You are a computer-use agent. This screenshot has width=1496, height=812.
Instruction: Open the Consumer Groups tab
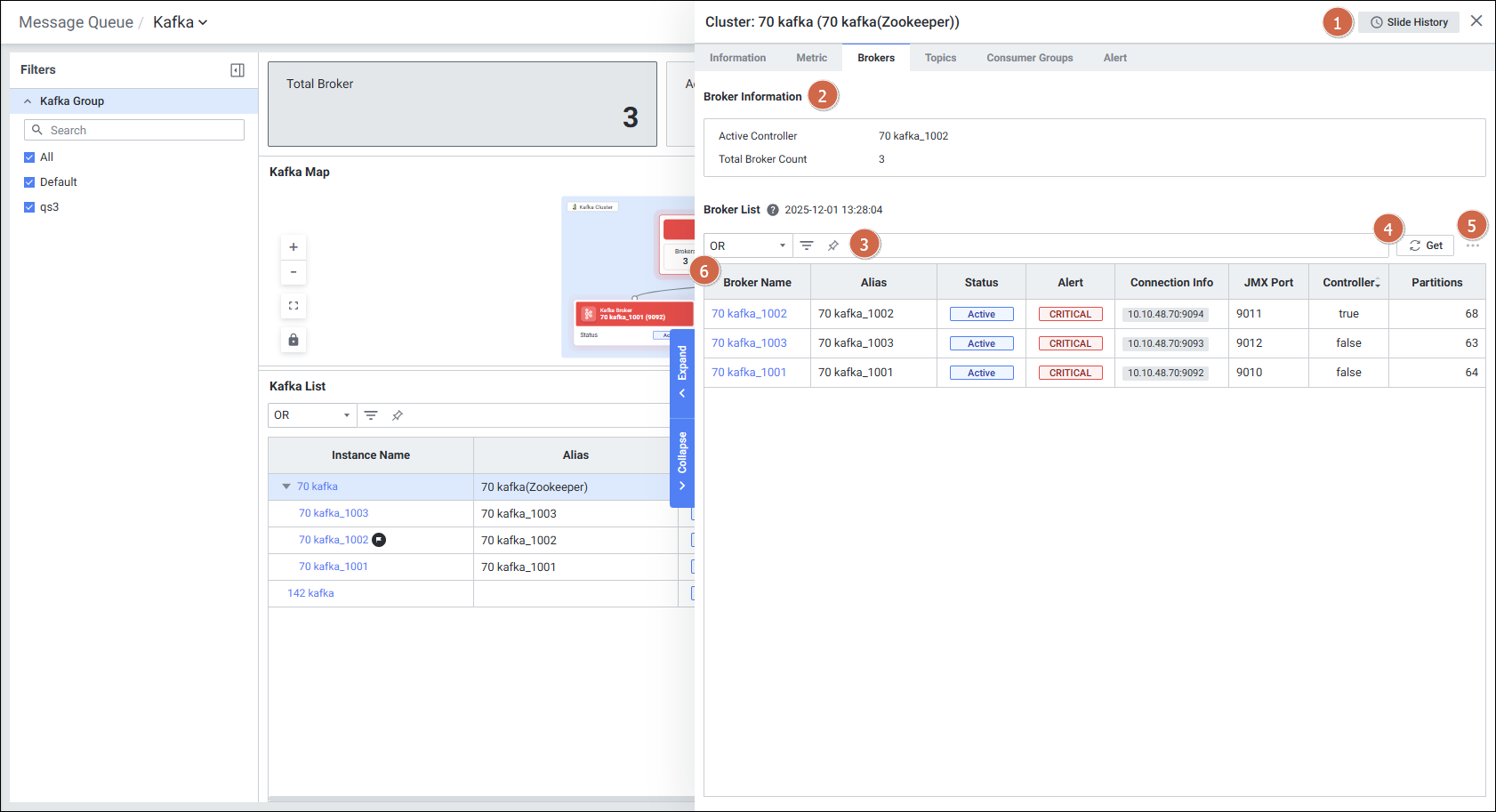tap(1029, 58)
